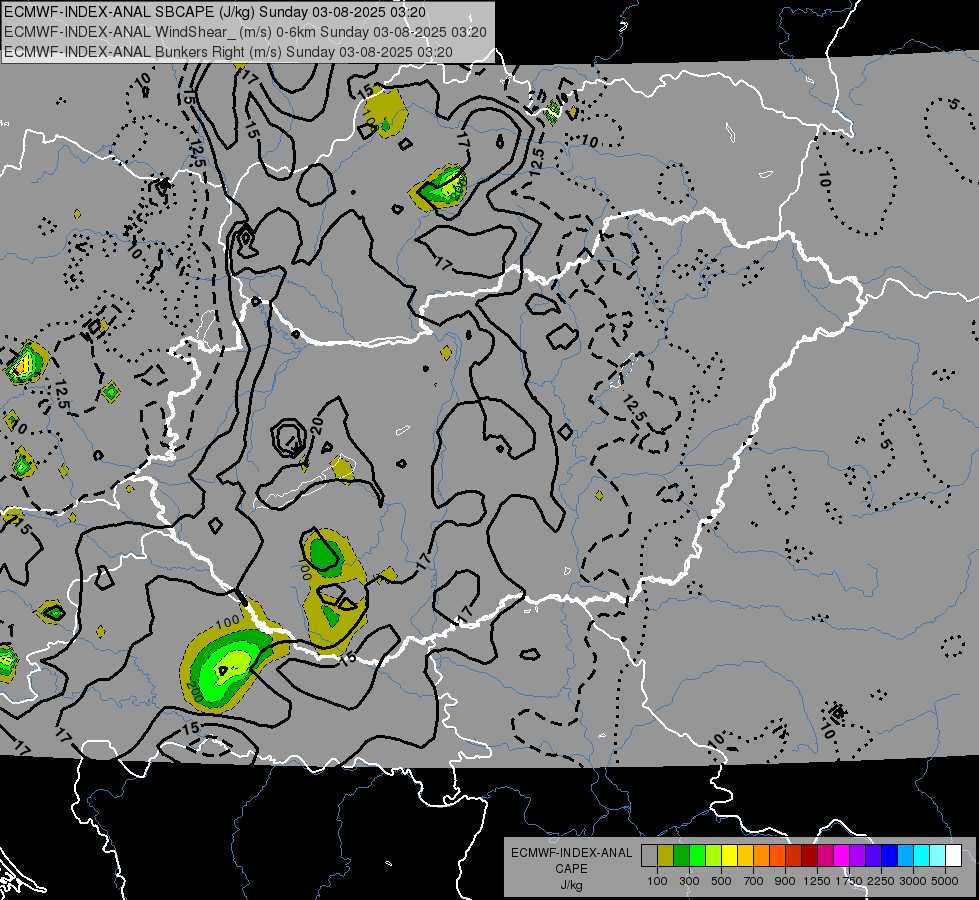979x900 pixels.
Task: Click the legend value 3000
Action: pyautogui.click(x=913, y=881)
